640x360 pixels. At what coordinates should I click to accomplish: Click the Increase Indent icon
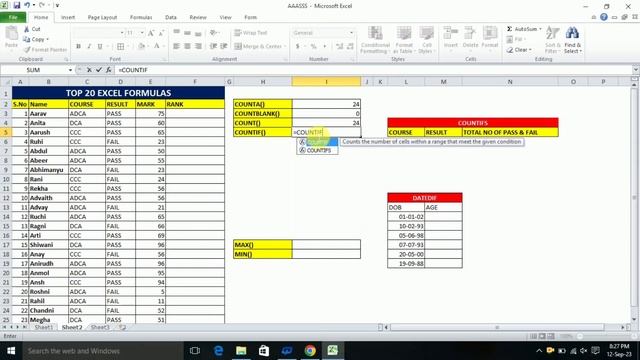click(224, 47)
